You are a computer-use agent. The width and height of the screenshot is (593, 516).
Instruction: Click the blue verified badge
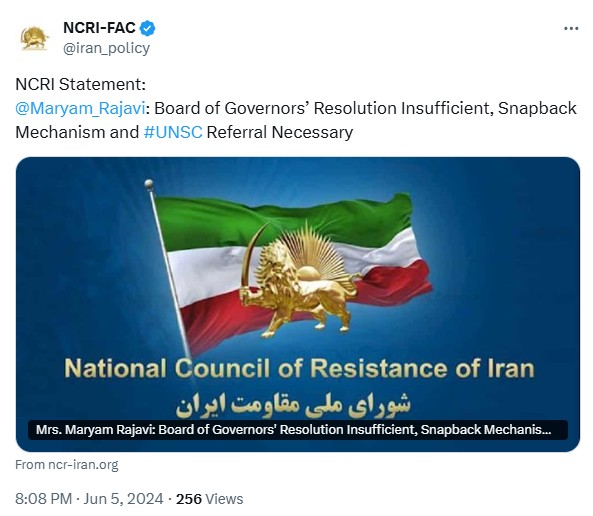(x=147, y=28)
